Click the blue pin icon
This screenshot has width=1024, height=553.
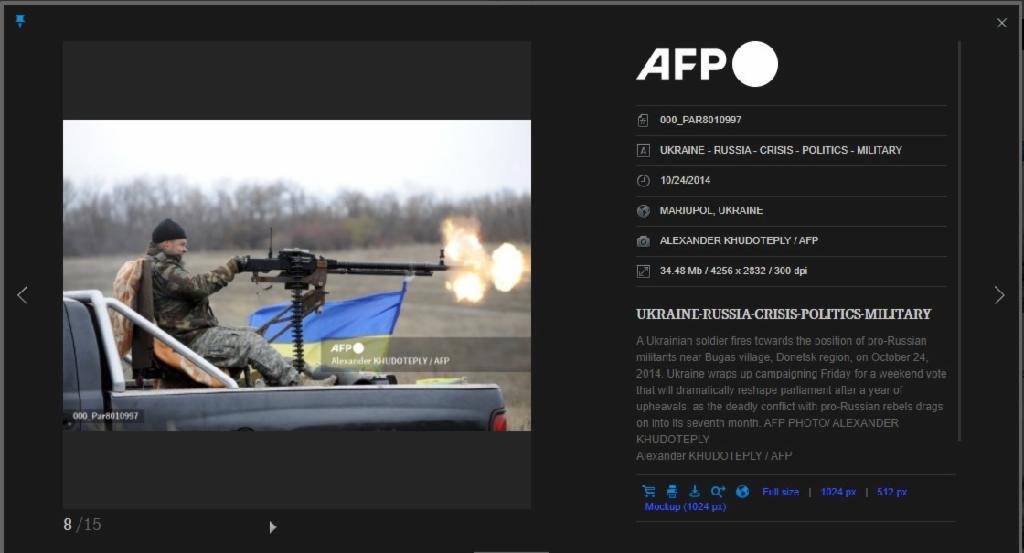pyautogui.click(x=20, y=21)
